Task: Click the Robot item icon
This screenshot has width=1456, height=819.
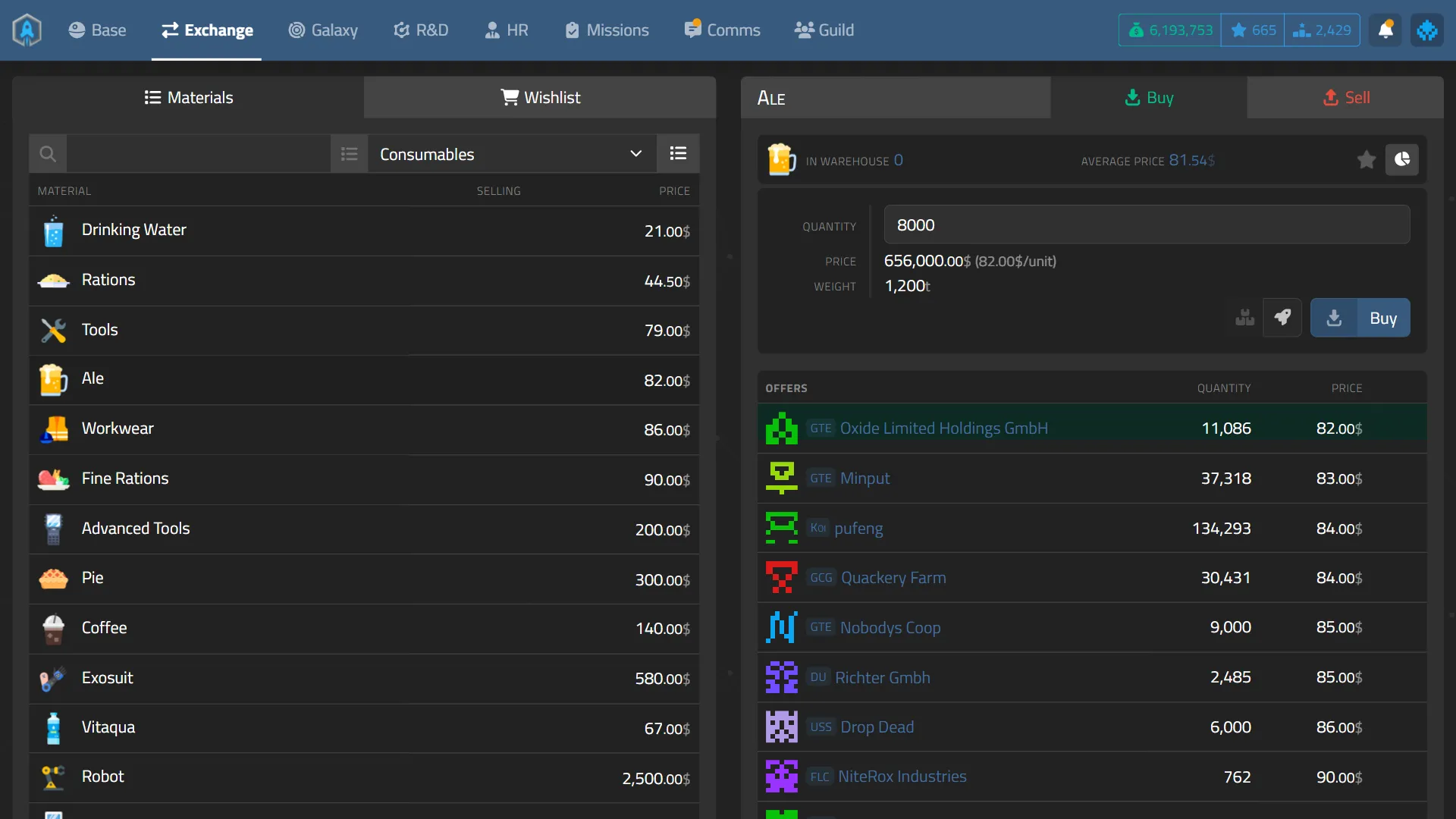Action: coord(53,777)
